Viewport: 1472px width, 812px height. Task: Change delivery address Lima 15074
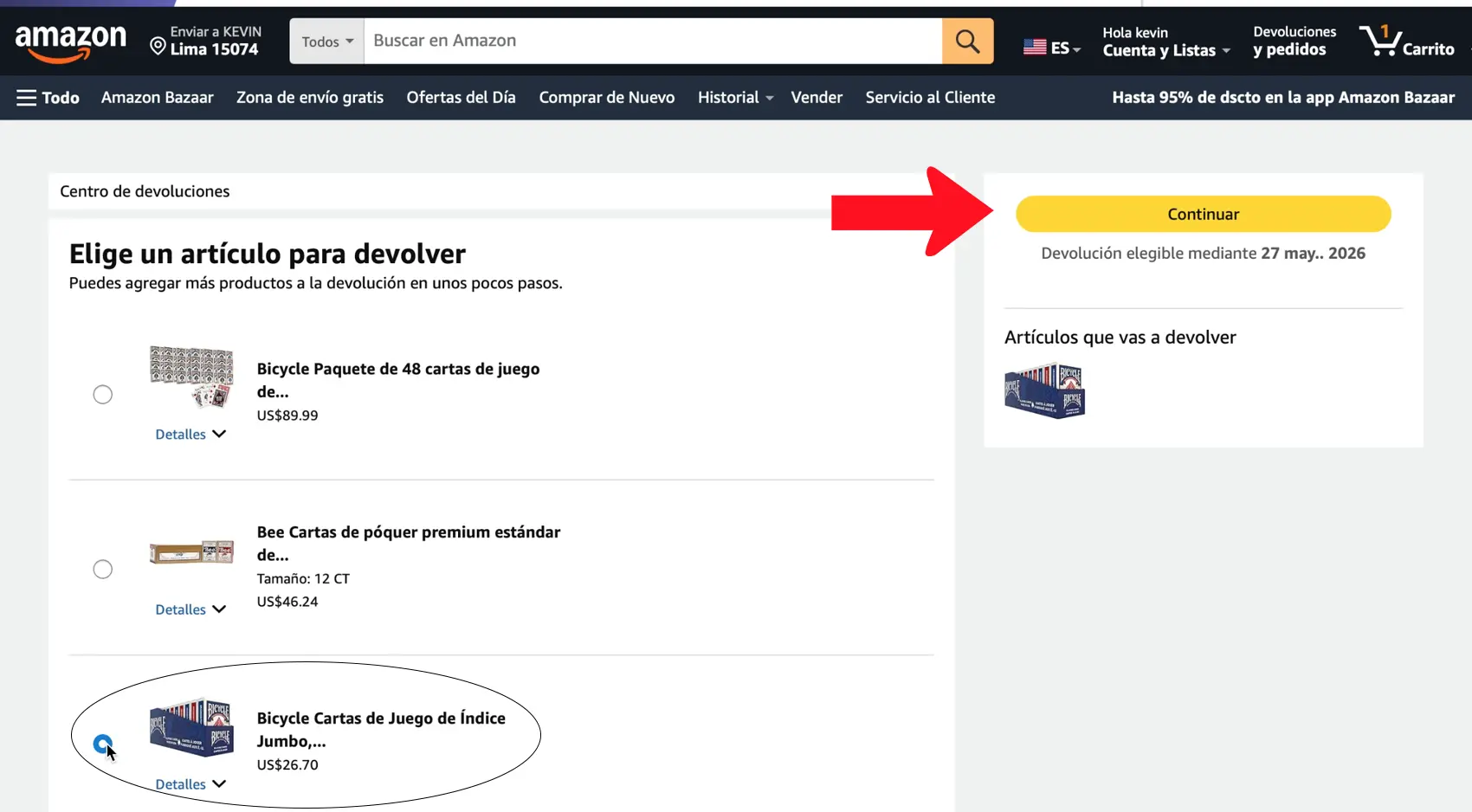[206, 41]
